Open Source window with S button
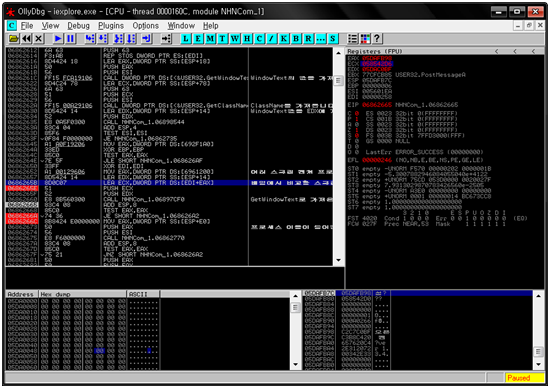This screenshot has height=388, width=550. (333, 39)
